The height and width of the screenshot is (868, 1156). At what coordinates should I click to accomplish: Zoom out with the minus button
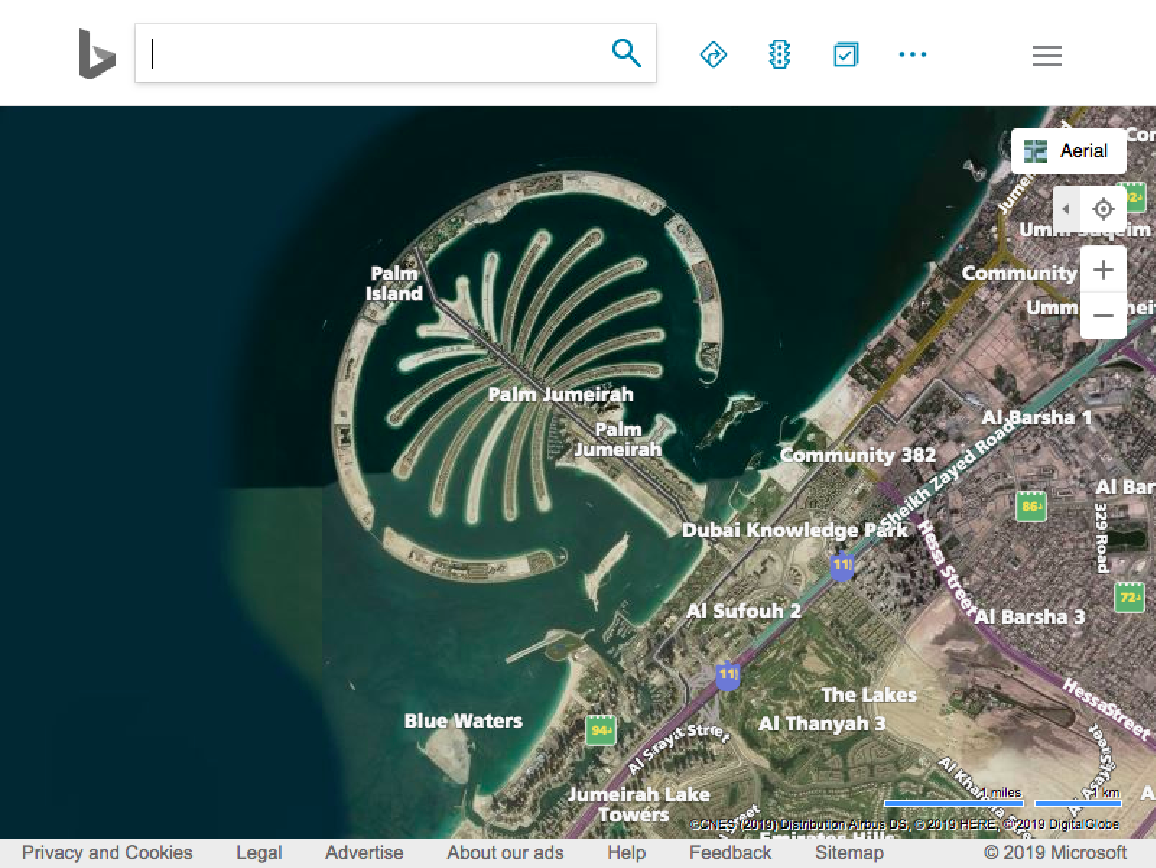pyautogui.click(x=1103, y=315)
